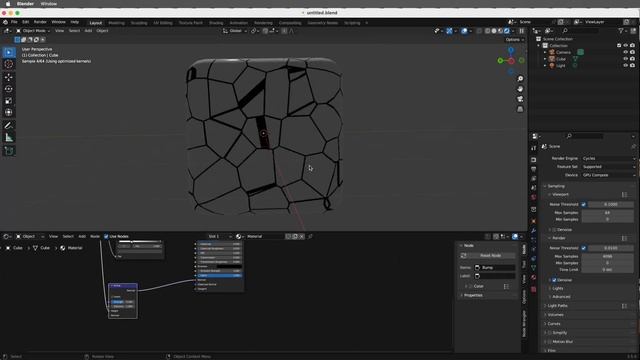The image size is (640, 360).
Task: Select the Transform tool
Action: pyautogui.click(x=9, y=112)
